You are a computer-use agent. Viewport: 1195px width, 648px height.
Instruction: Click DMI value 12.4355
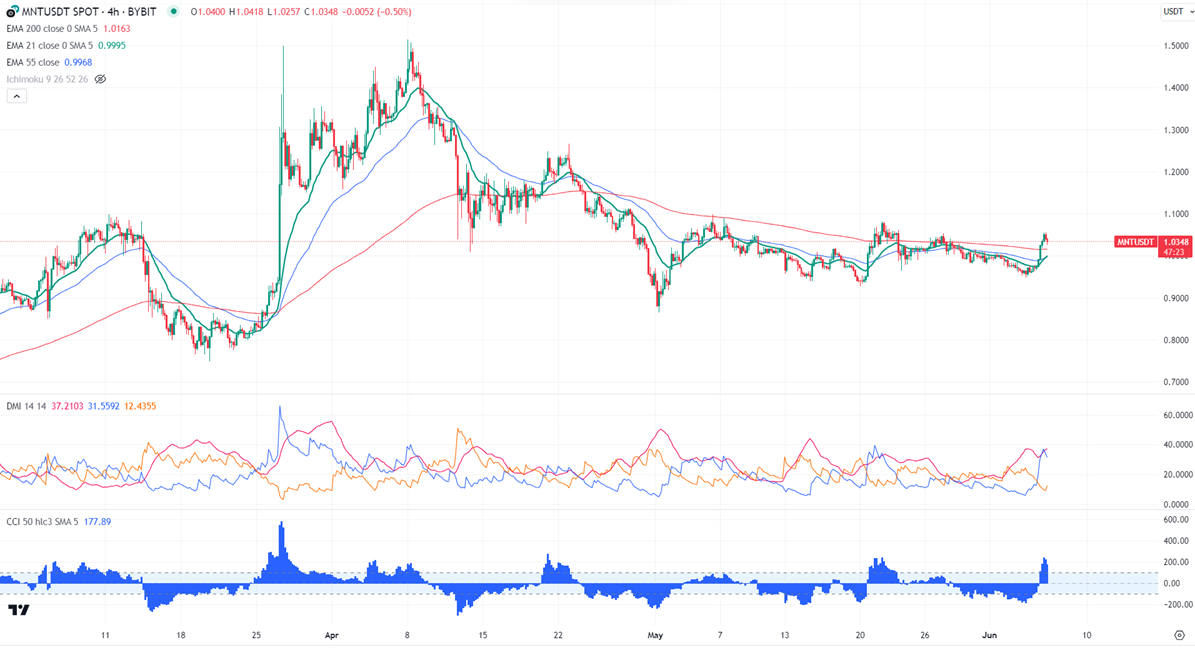[x=139, y=406]
